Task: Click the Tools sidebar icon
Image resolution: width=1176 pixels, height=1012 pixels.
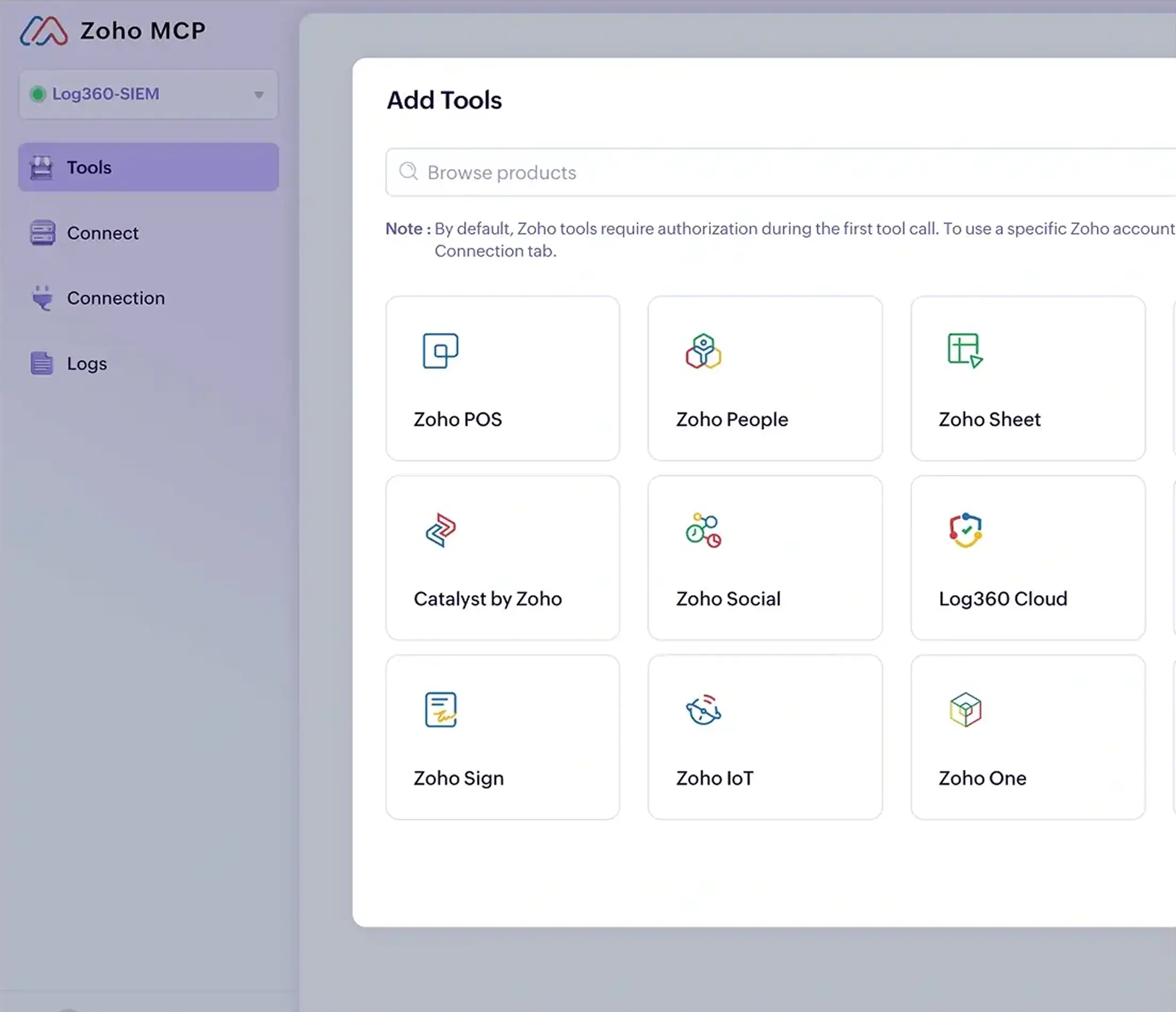Action: (42, 167)
